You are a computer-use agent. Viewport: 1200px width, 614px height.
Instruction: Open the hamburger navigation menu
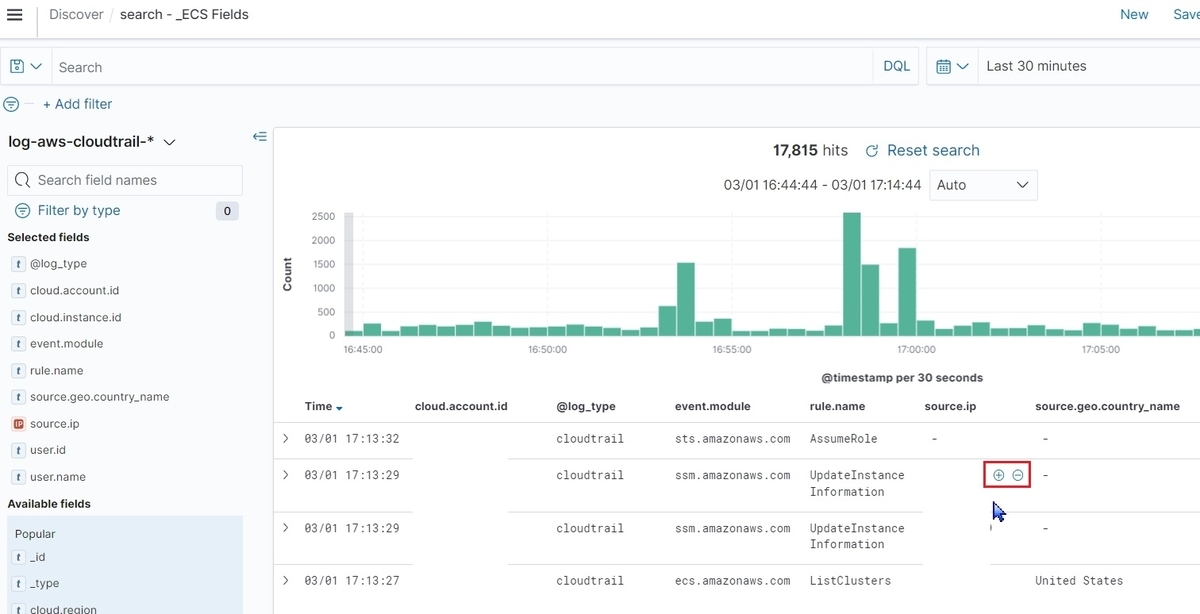click(x=14, y=14)
